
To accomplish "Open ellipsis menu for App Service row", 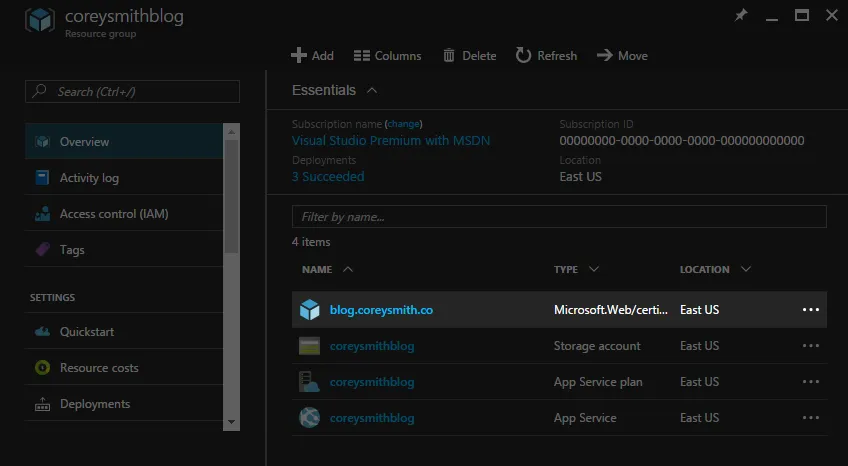I will click(811, 418).
